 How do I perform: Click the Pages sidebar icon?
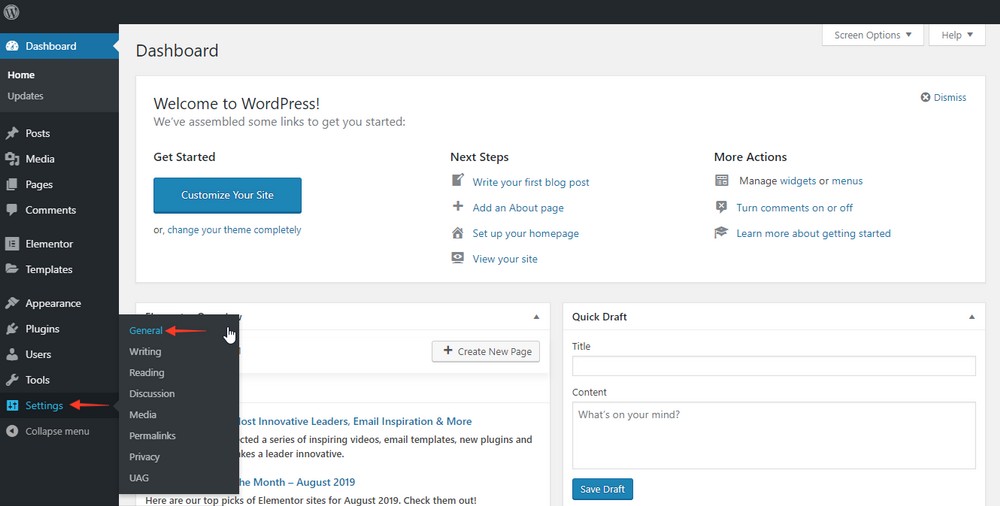click(11, 184)
